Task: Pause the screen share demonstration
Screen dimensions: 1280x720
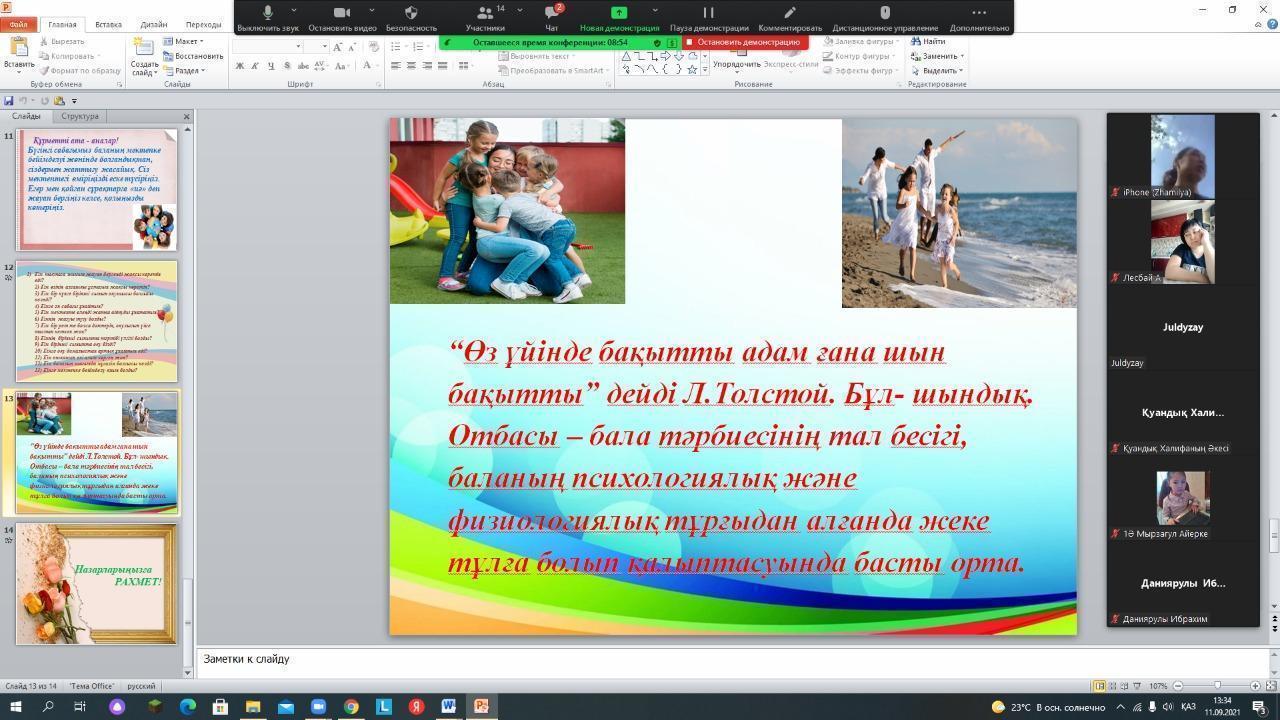Action: pos(708,14)
